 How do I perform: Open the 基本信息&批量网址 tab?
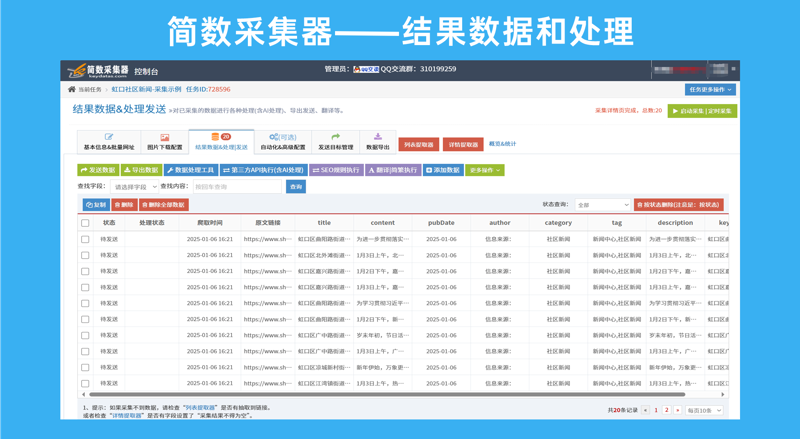click(109, 142)
